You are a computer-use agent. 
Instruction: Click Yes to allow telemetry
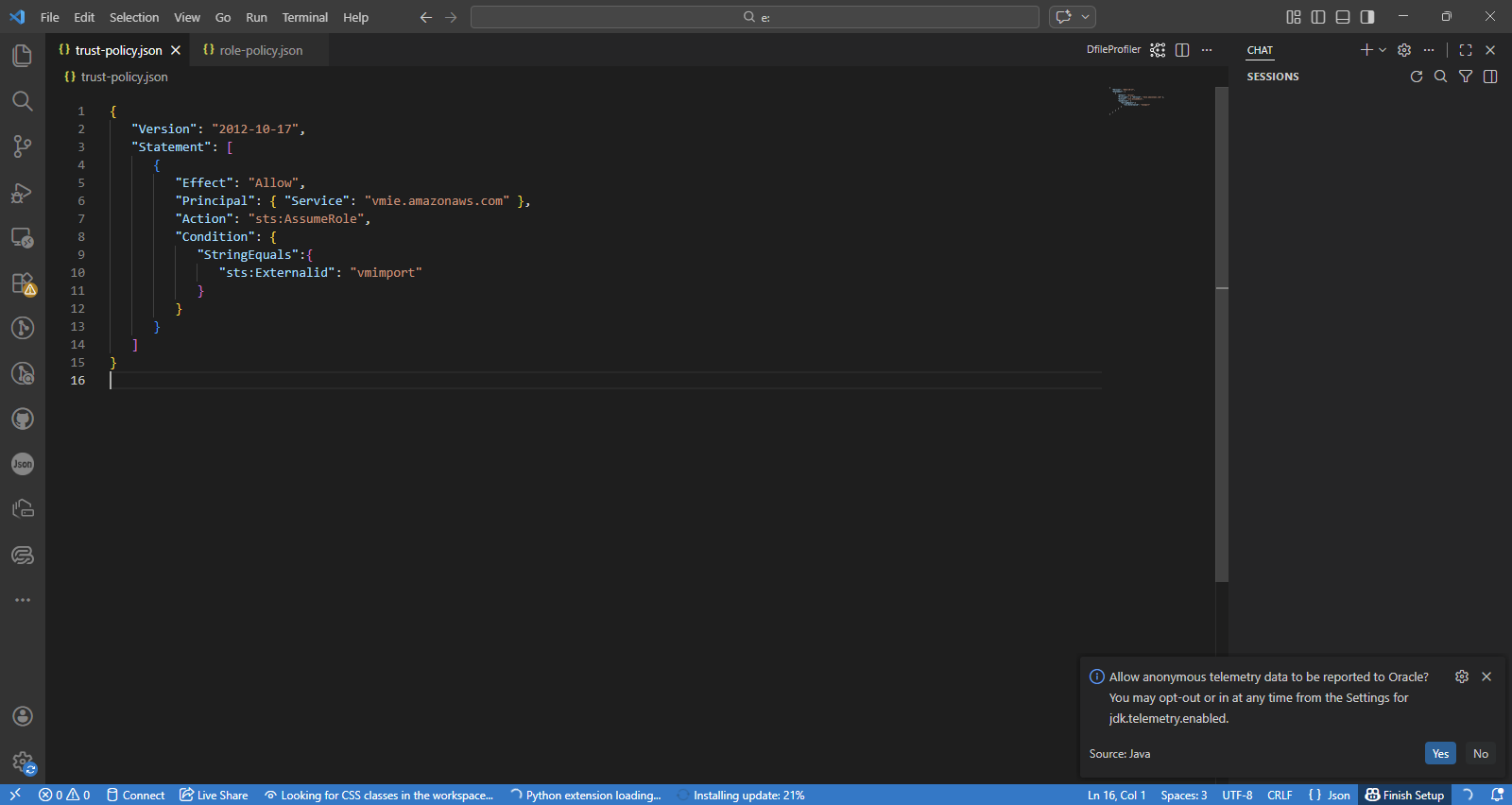click(x=1440, y=753)
